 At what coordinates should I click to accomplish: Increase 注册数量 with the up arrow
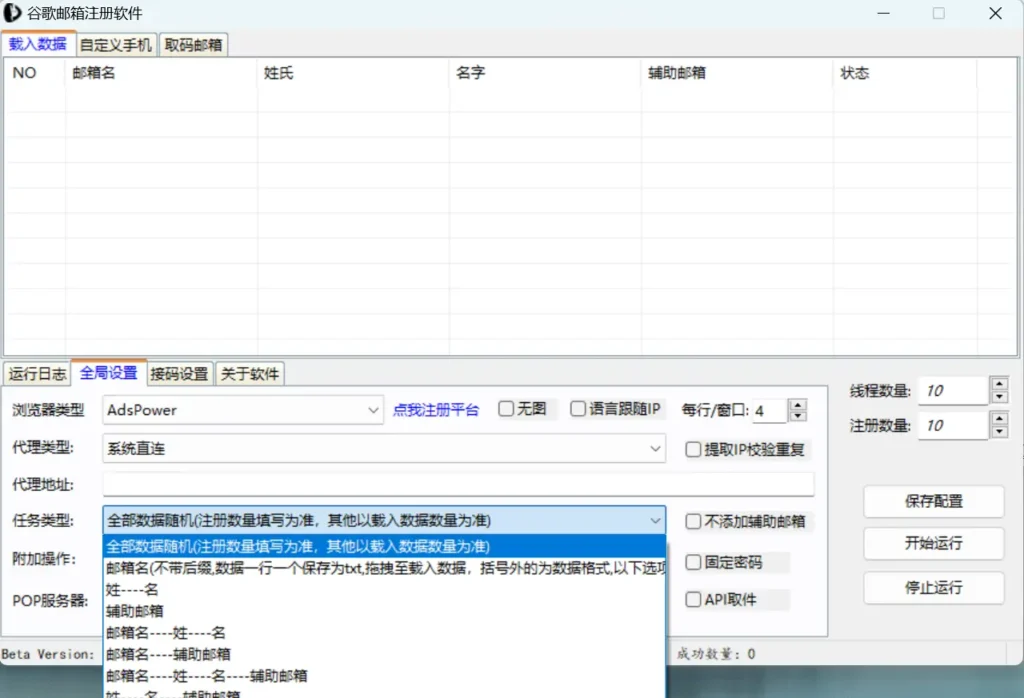pyautogui.click(x=999, y=419)
